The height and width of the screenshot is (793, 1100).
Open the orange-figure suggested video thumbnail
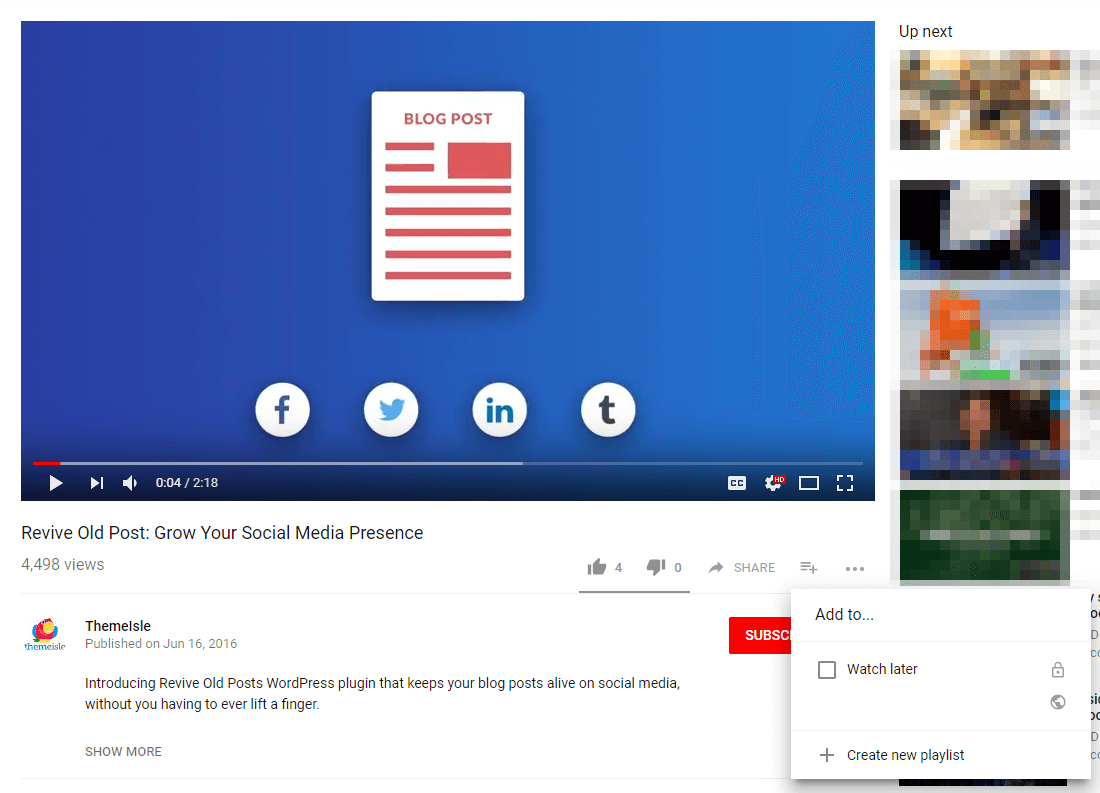985,331
